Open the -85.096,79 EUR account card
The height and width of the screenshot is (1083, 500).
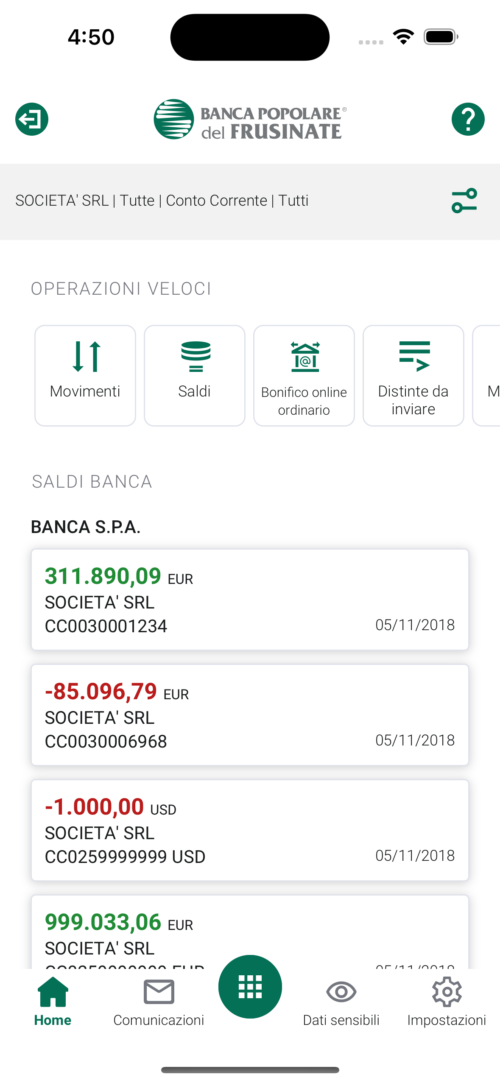pos(250,715)
